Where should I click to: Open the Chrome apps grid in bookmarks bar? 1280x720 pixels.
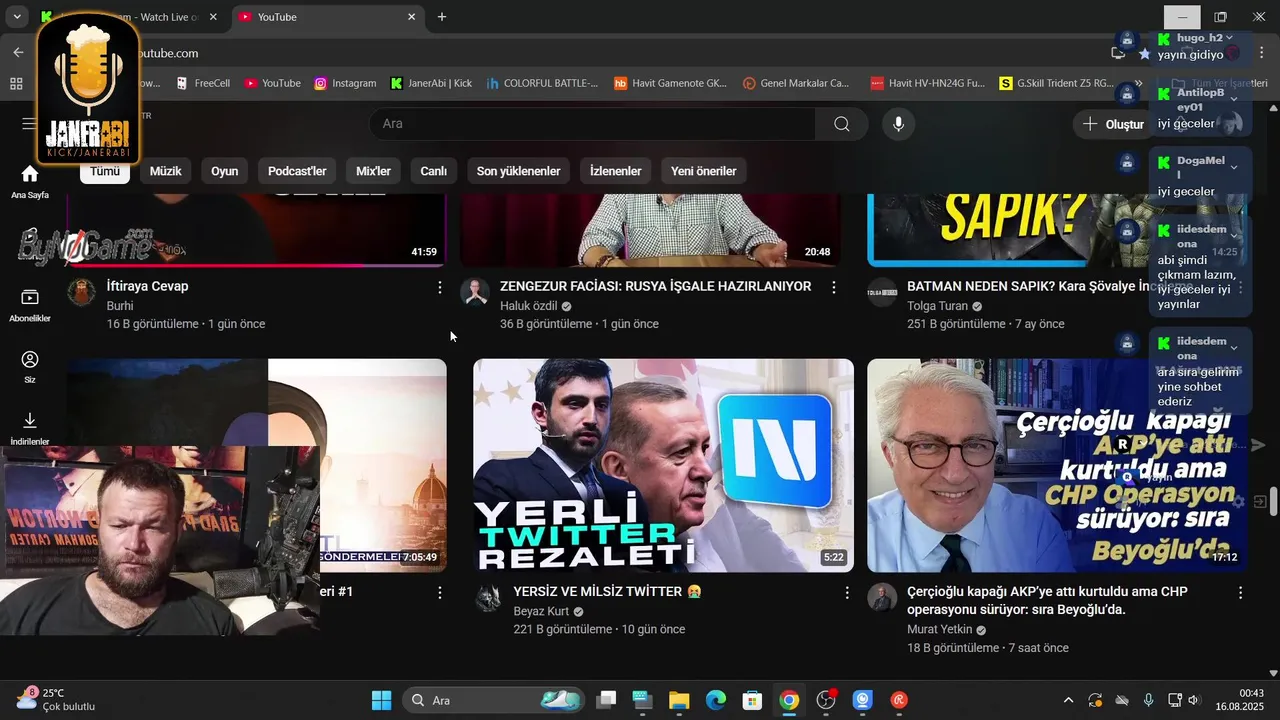pos(16,84)
